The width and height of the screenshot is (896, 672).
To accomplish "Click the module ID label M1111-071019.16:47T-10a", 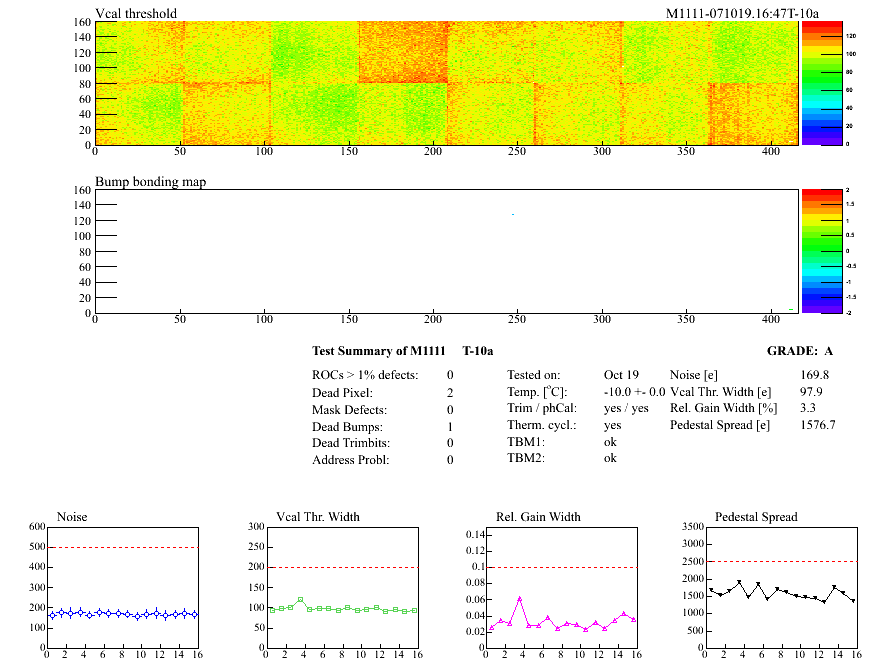I will pos(742,13).
